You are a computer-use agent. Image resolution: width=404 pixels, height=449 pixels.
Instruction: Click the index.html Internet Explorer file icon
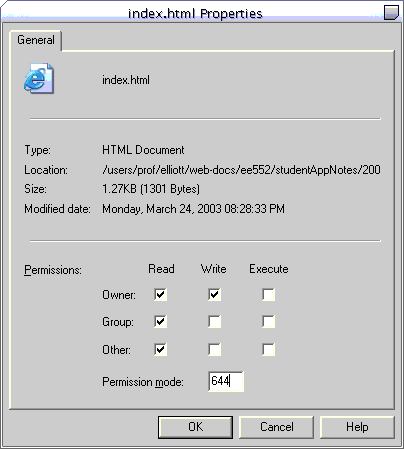(x=39, y=78)
